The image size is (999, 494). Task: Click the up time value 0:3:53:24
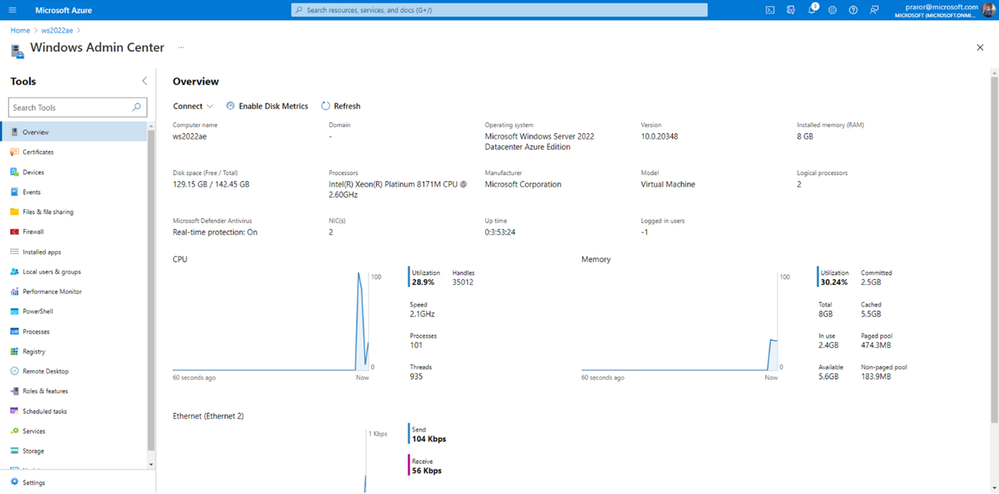[x=500, y=232]
